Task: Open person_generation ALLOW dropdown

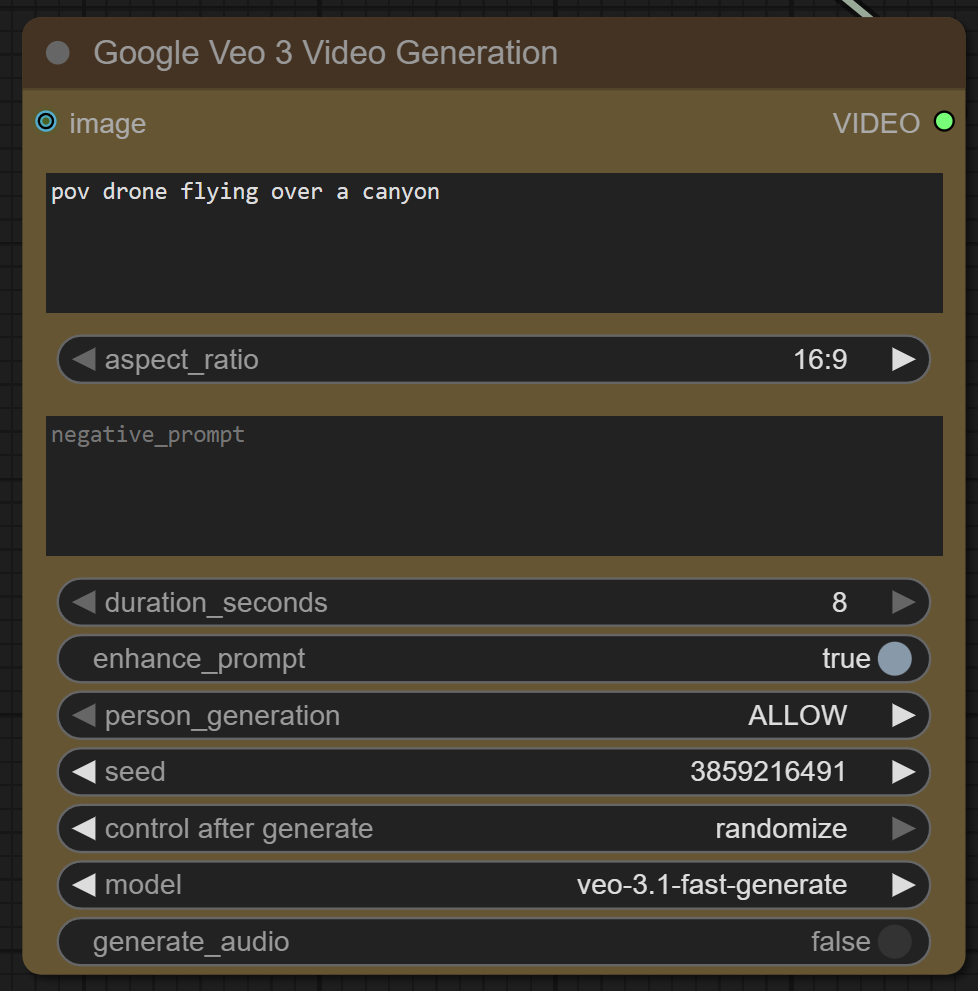Action: (x=494, y=715)
